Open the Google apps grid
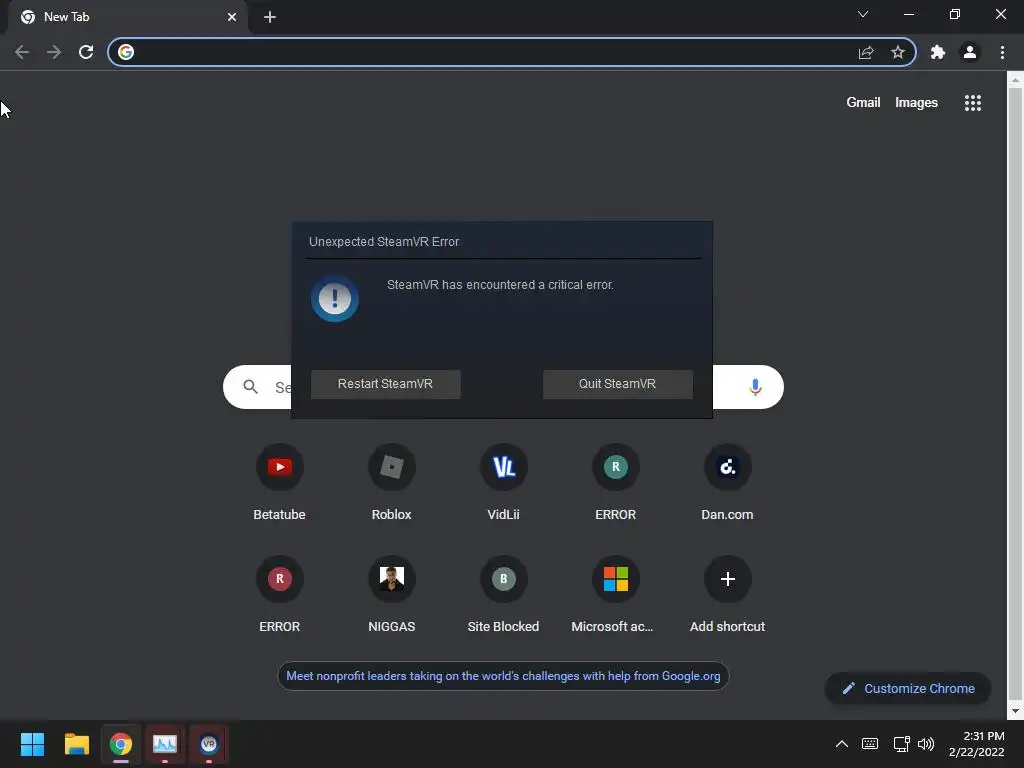This screenshot has height=768, width=1024. point(972,103)
